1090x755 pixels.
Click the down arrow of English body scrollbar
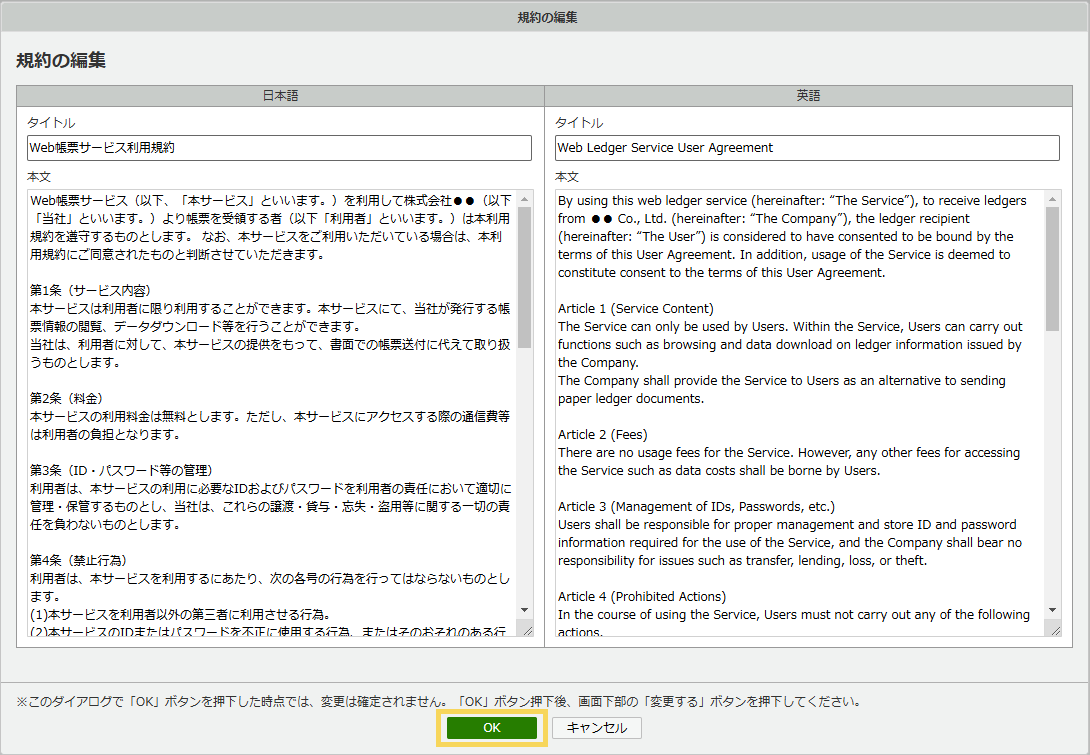[1052, 610]
